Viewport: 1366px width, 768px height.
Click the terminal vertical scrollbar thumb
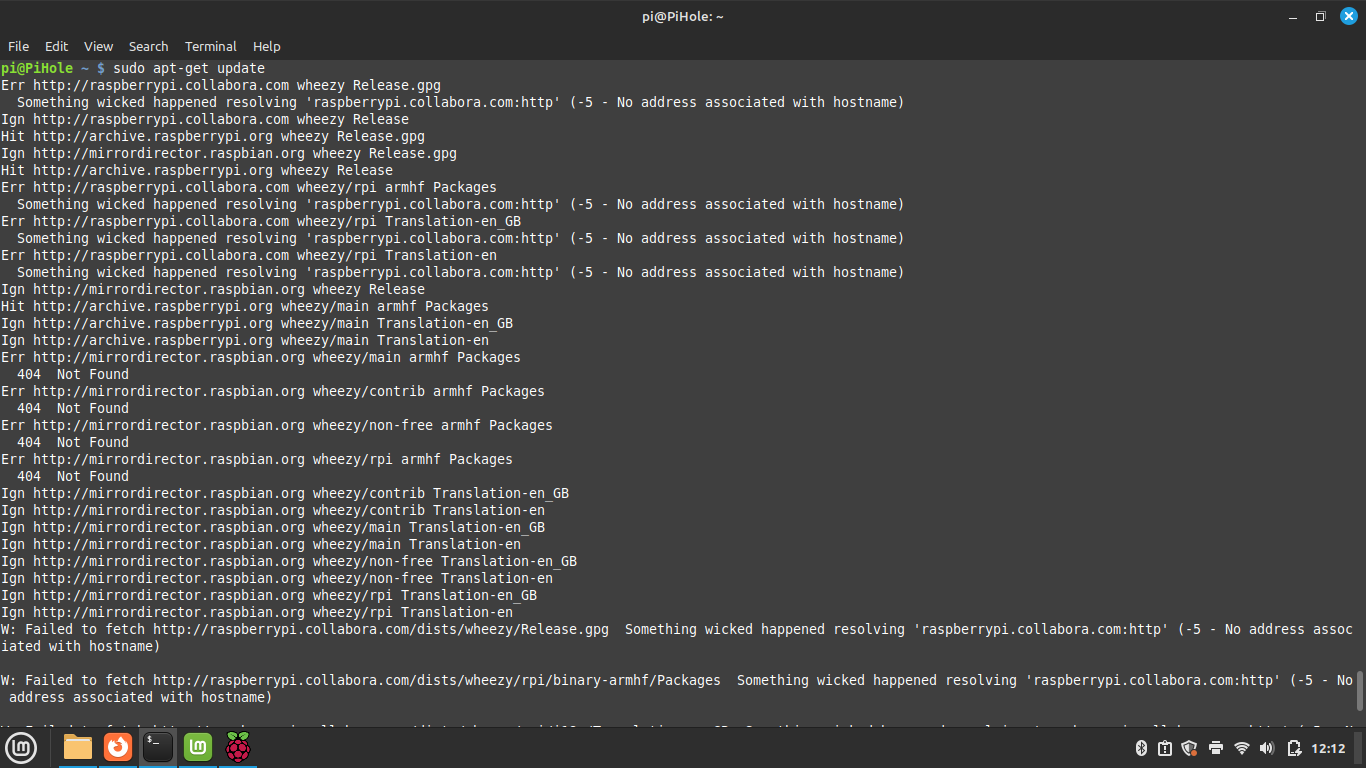click(1359, 692)
